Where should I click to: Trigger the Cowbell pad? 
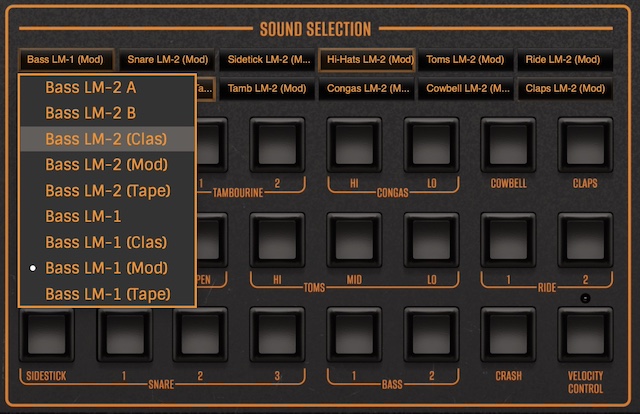(508, 145)
